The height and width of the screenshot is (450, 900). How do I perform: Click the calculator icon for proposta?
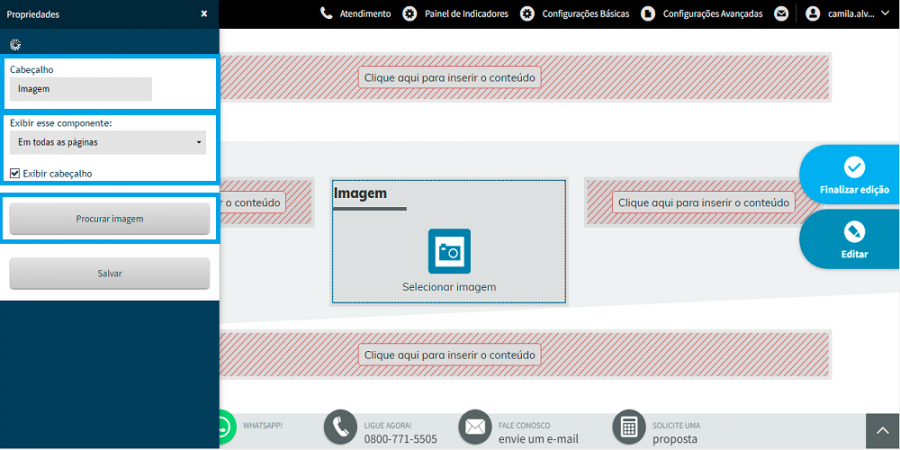point(629,427)
